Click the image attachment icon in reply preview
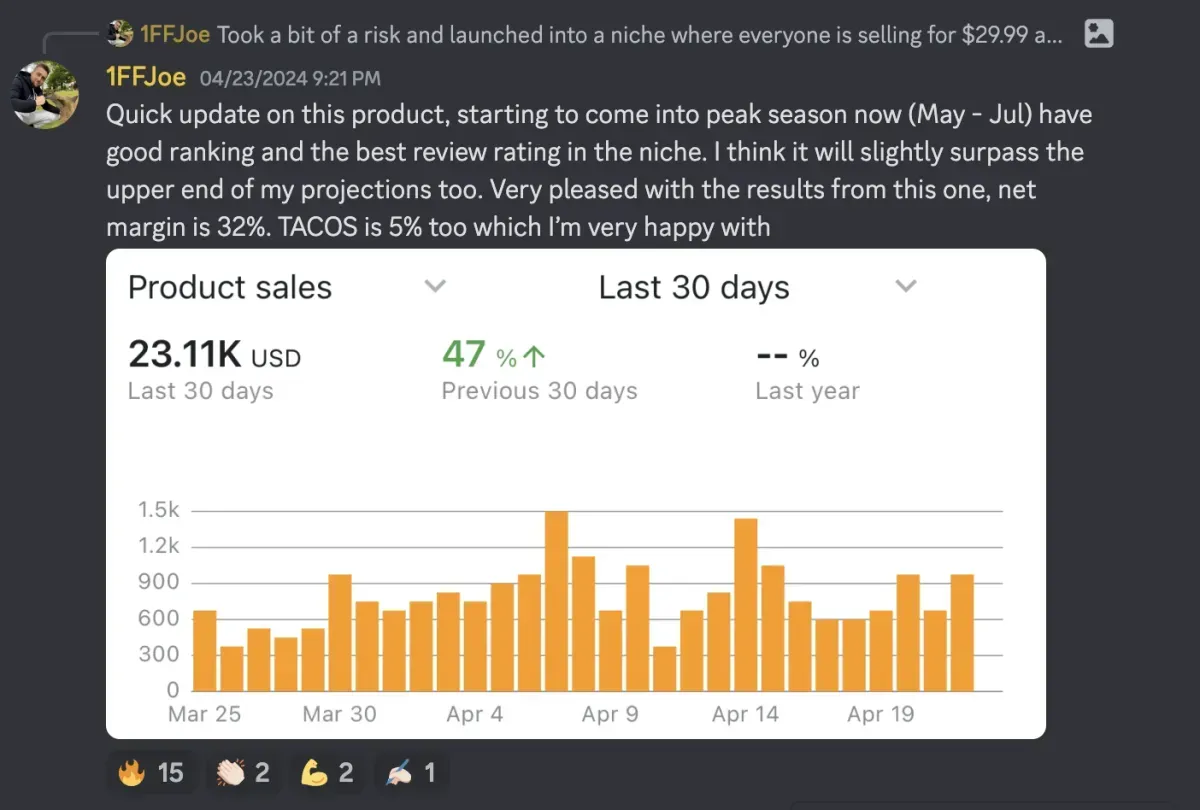1200x810 pixels. point(1098,33)
